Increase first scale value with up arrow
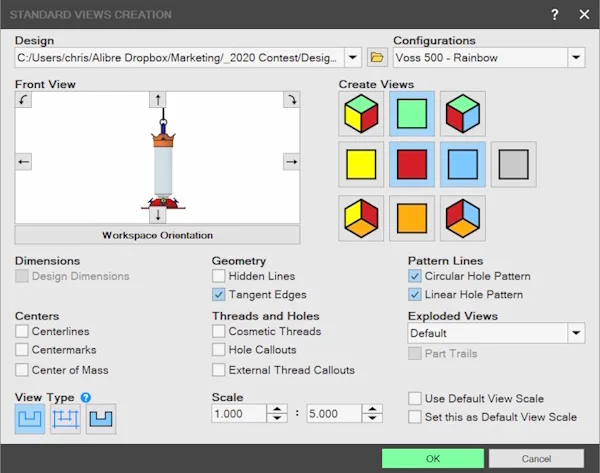Screen dimensions: 600x473 click(277, 409)
